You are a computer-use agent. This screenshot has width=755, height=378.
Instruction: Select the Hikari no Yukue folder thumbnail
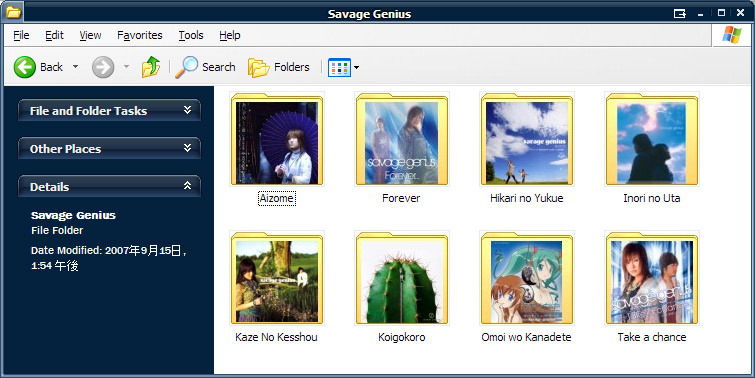tap(527, 139)
